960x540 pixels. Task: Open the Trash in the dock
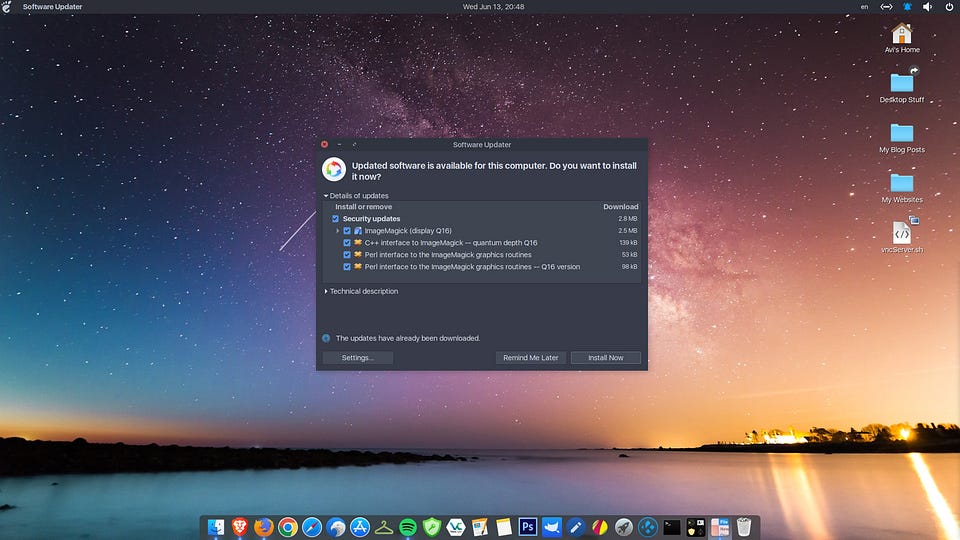coord(744,526)
